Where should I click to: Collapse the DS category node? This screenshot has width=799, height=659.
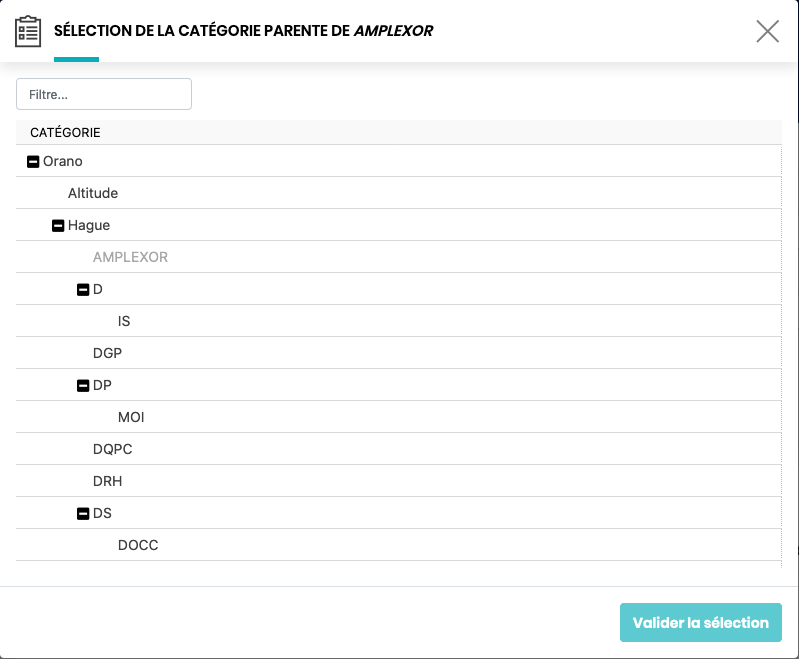(x=83, y=514)
